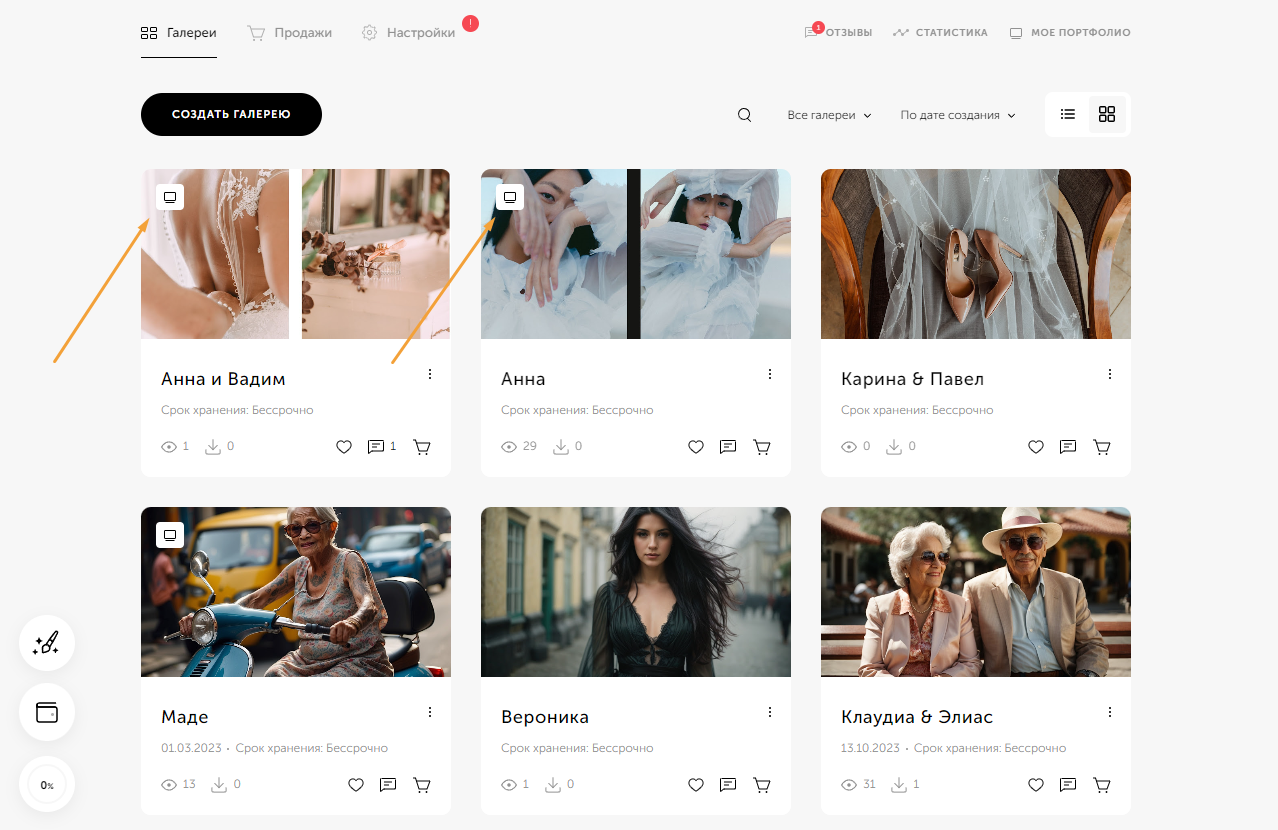Open comments on Анна и Вадим gallery

(x=376, y=447)
